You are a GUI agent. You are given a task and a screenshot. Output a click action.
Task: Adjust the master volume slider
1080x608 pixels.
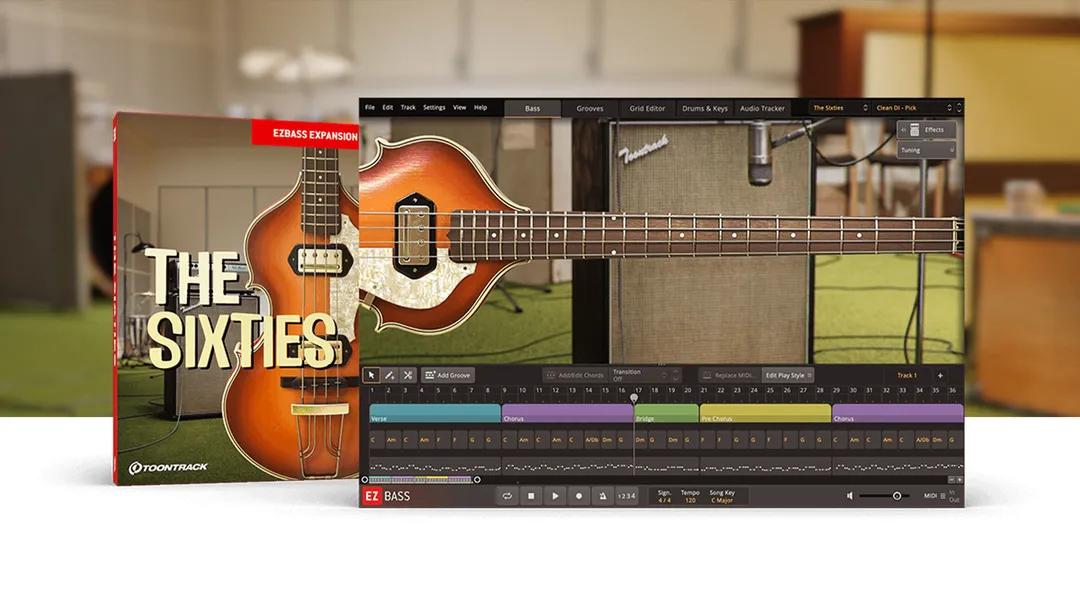point(884,496)
